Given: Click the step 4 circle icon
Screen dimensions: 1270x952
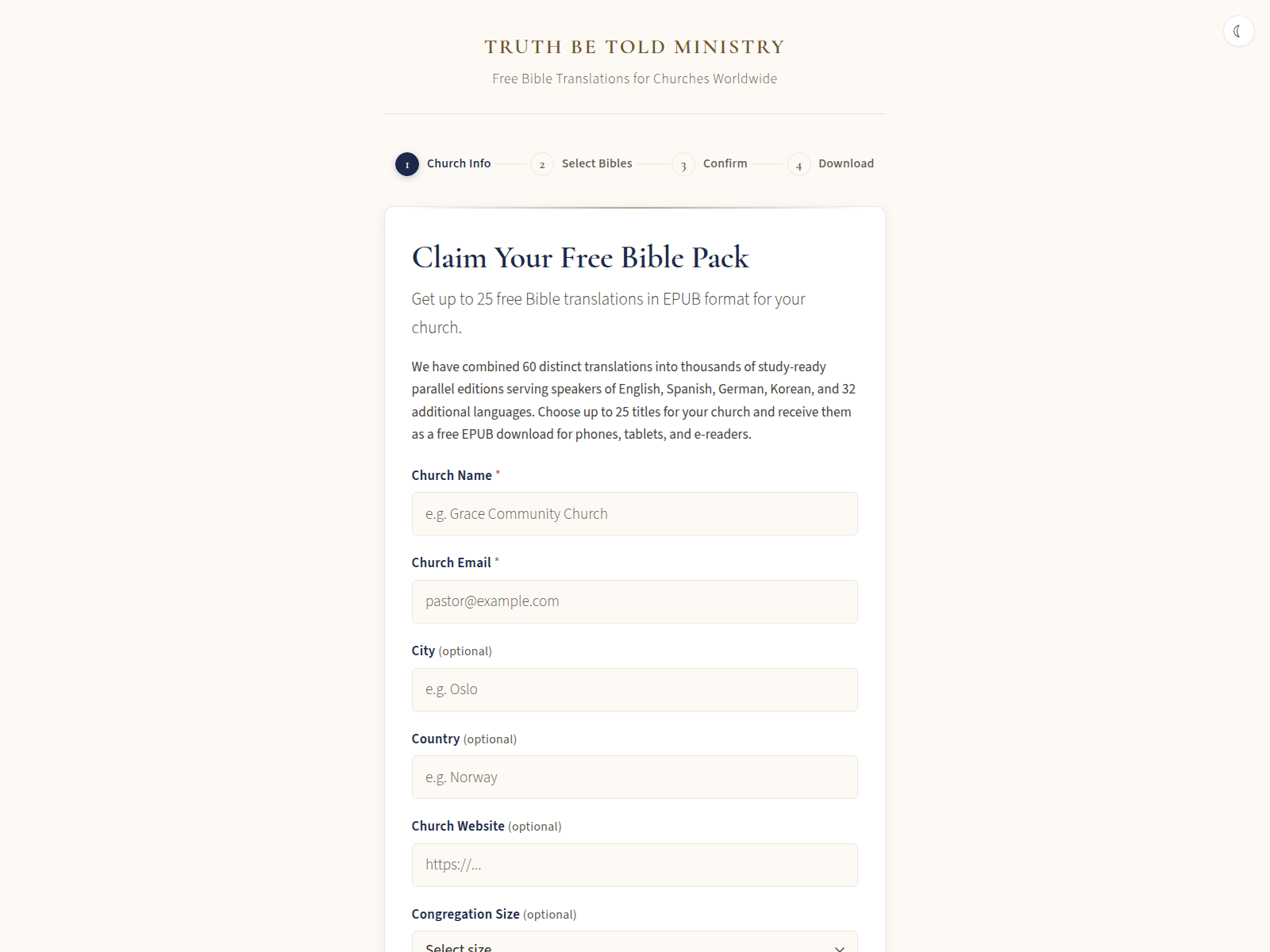Looking at the screenshot, I should pyautogui.click(x=799, y=164).
